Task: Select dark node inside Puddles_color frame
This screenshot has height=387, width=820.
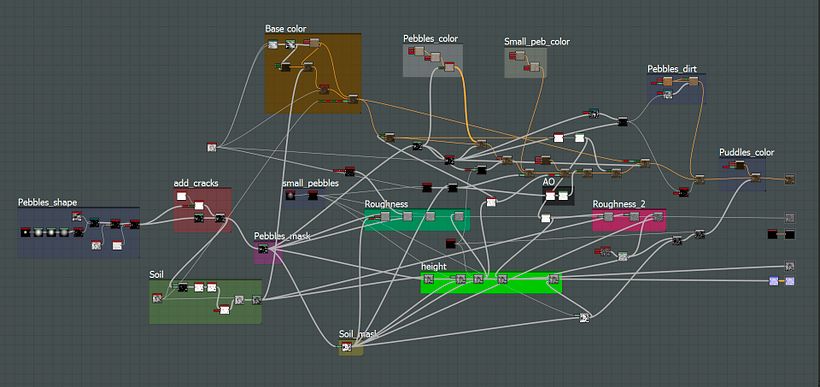Action: click(739, 165)
